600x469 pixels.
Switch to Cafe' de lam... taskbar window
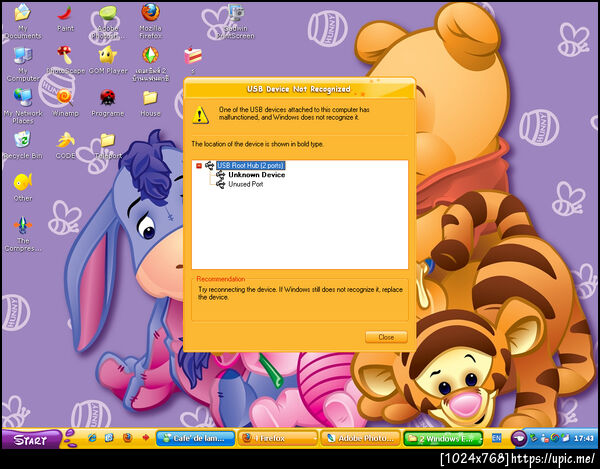196,438
